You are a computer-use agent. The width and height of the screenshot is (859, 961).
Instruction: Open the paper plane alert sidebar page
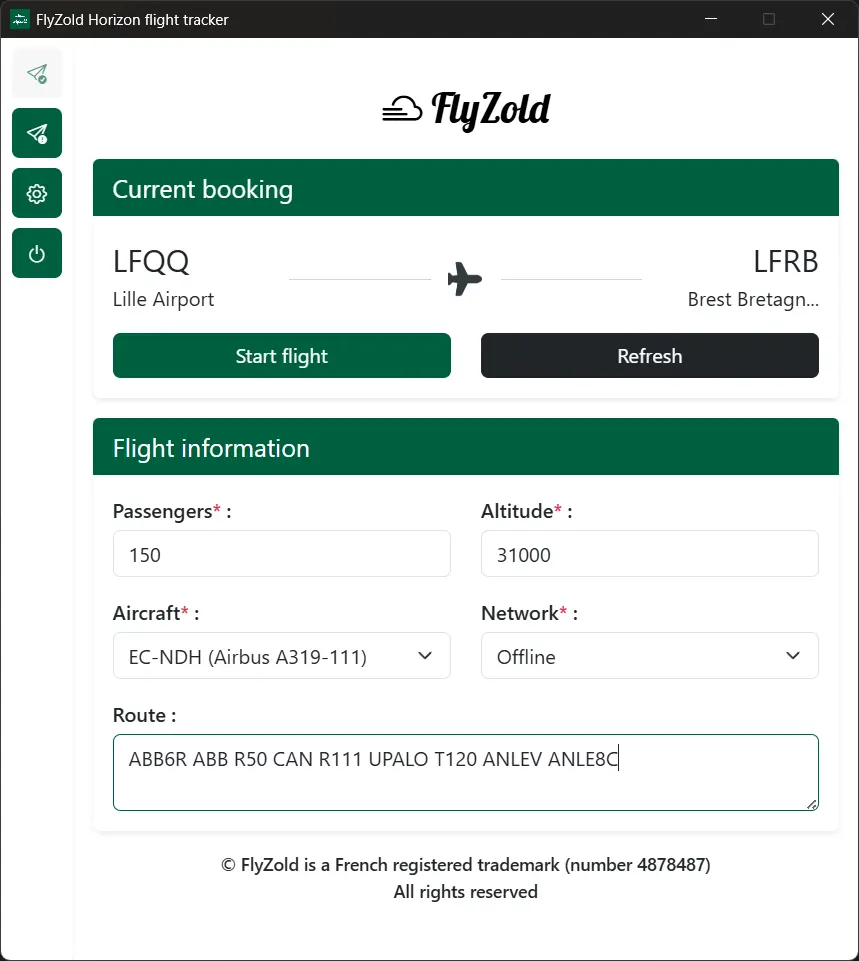37,133
